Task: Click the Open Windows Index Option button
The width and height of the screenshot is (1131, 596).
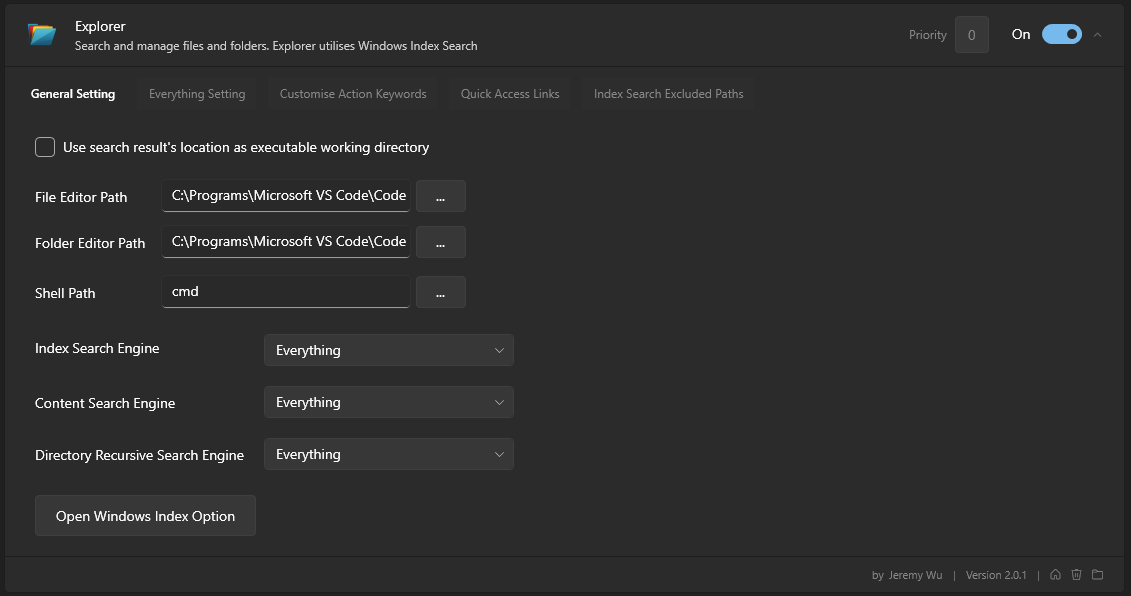Action: (x=145, y=516)
